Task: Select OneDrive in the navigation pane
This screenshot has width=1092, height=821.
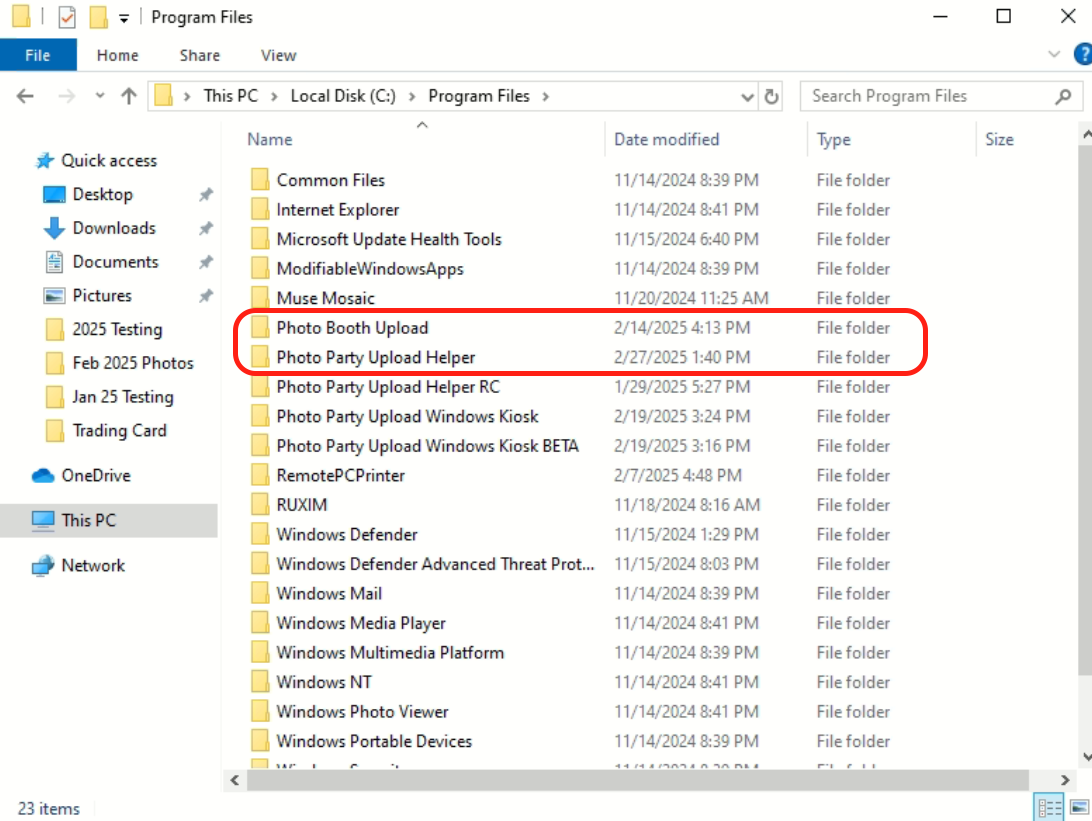Action: [x=96, y=476]
